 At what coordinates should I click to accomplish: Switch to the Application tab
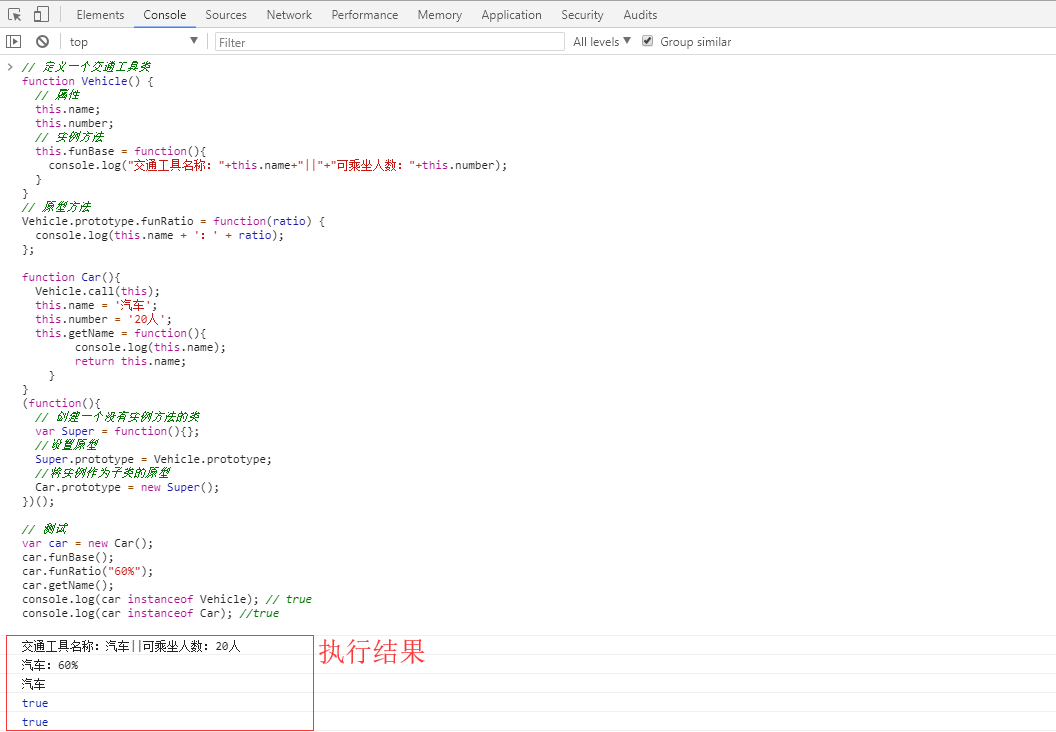pos(511,15)
